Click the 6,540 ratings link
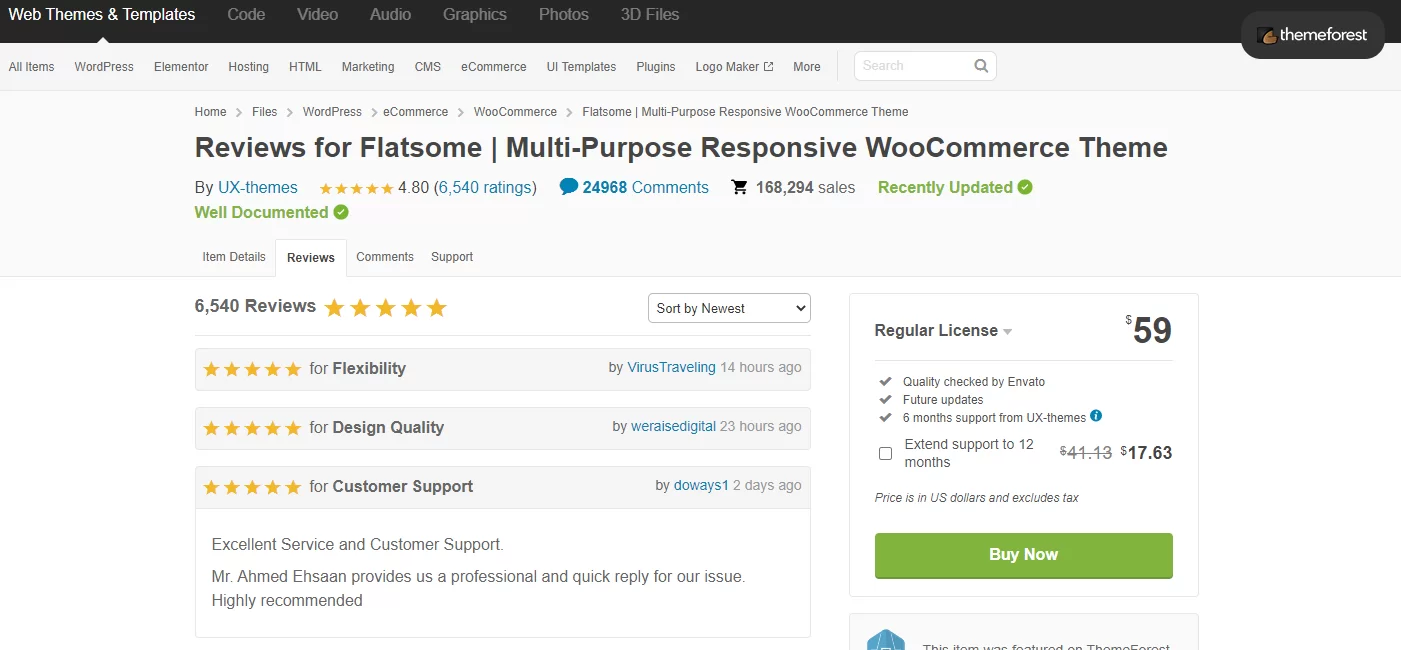The width and height of the screenshot is (1401, 650). (485, 187)
